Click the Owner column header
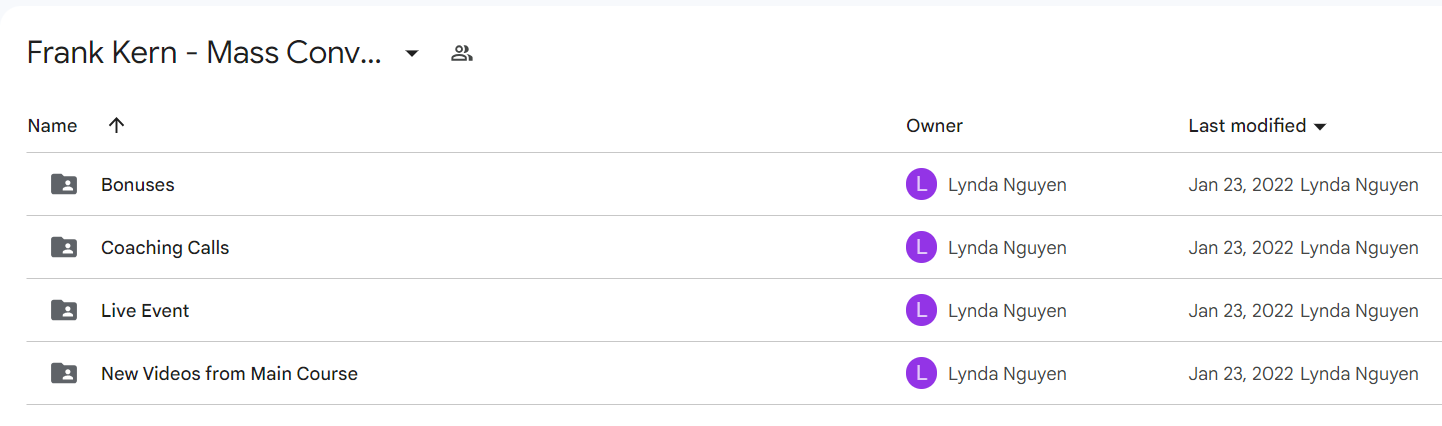 pos(934,125)
